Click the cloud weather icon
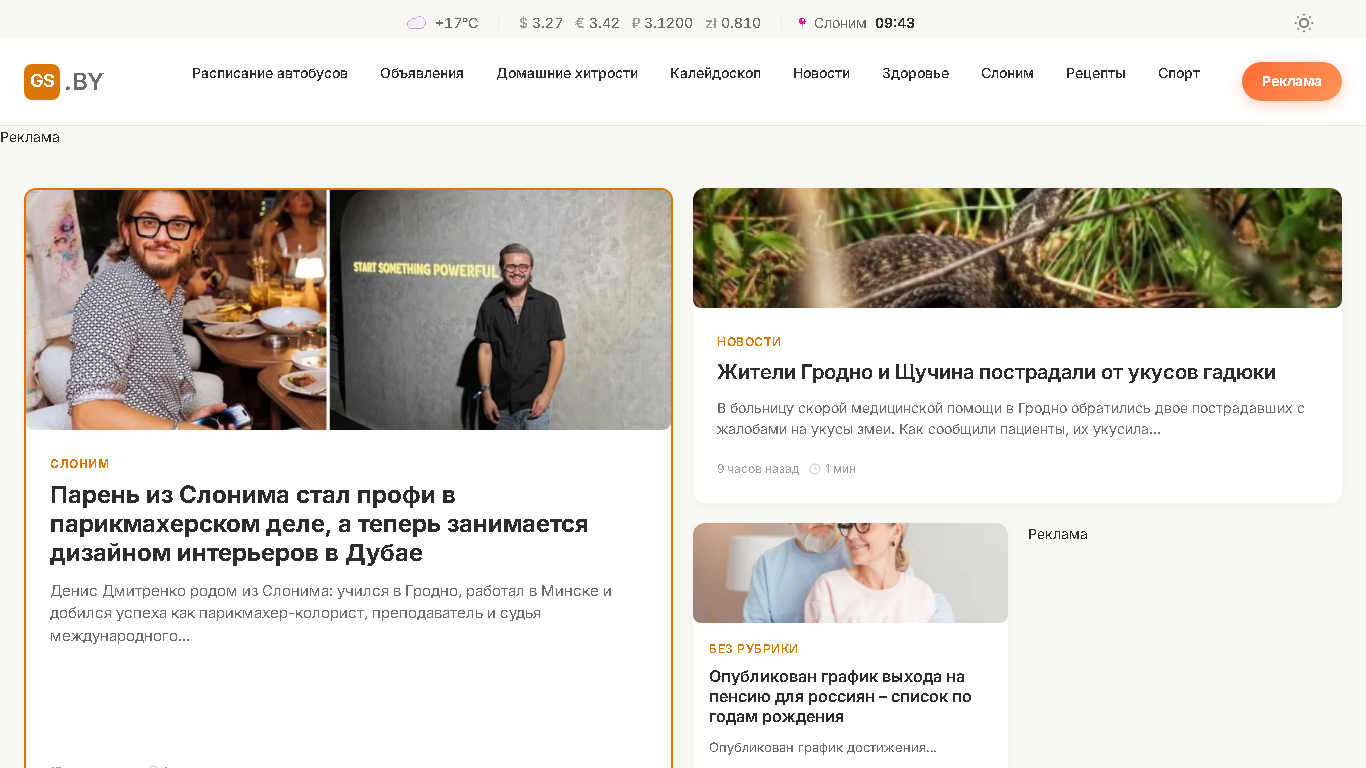 coord(416,23)
